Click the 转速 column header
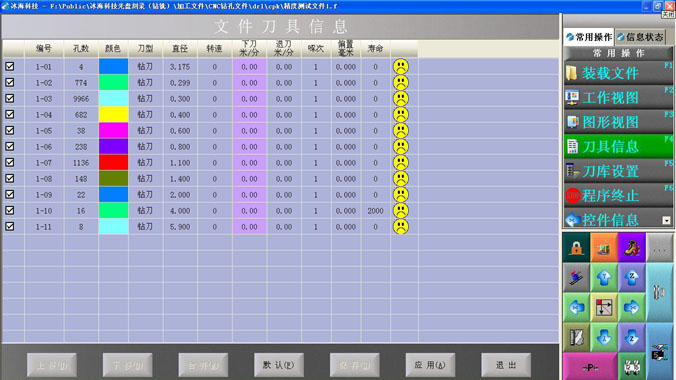 coord(214,49)
